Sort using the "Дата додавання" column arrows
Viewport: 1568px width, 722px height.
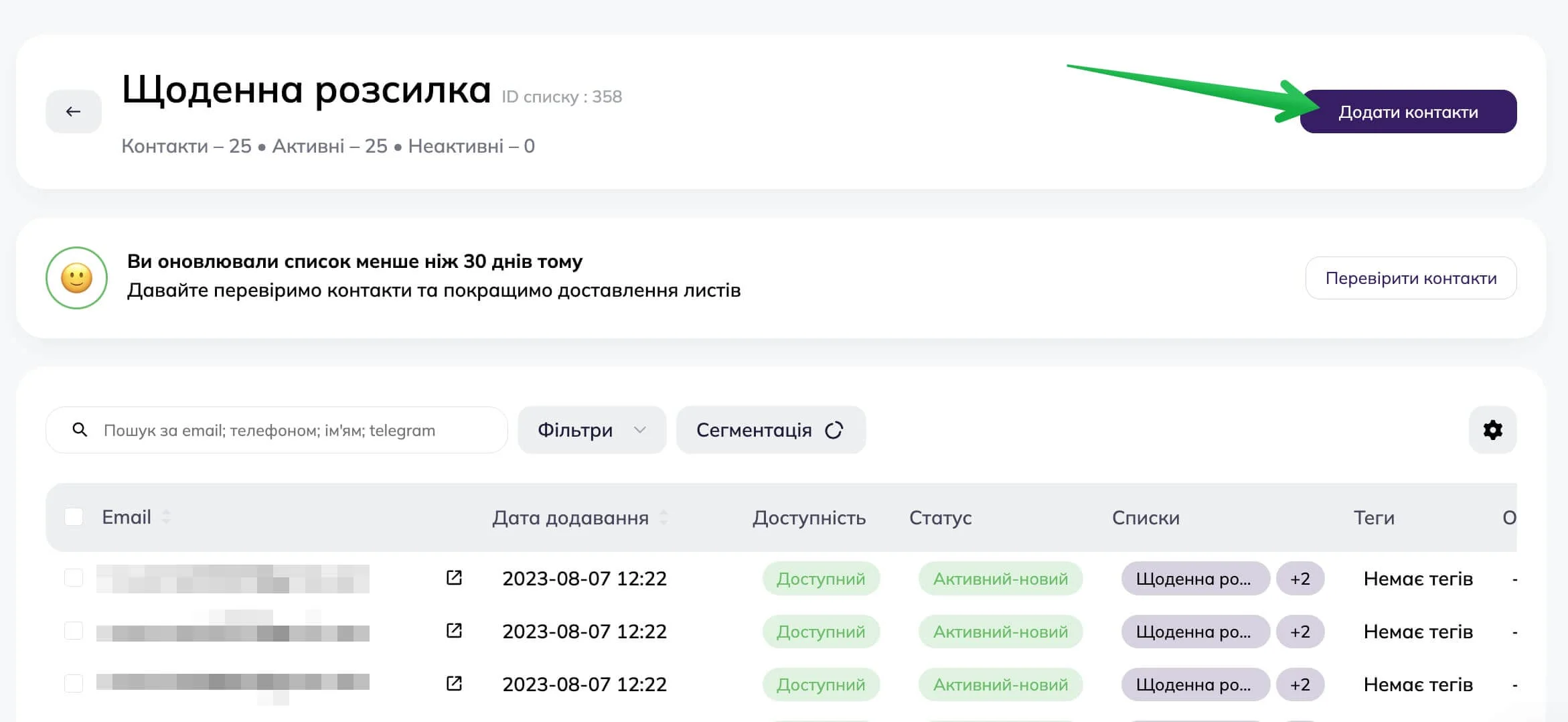(x=663, y=517)
